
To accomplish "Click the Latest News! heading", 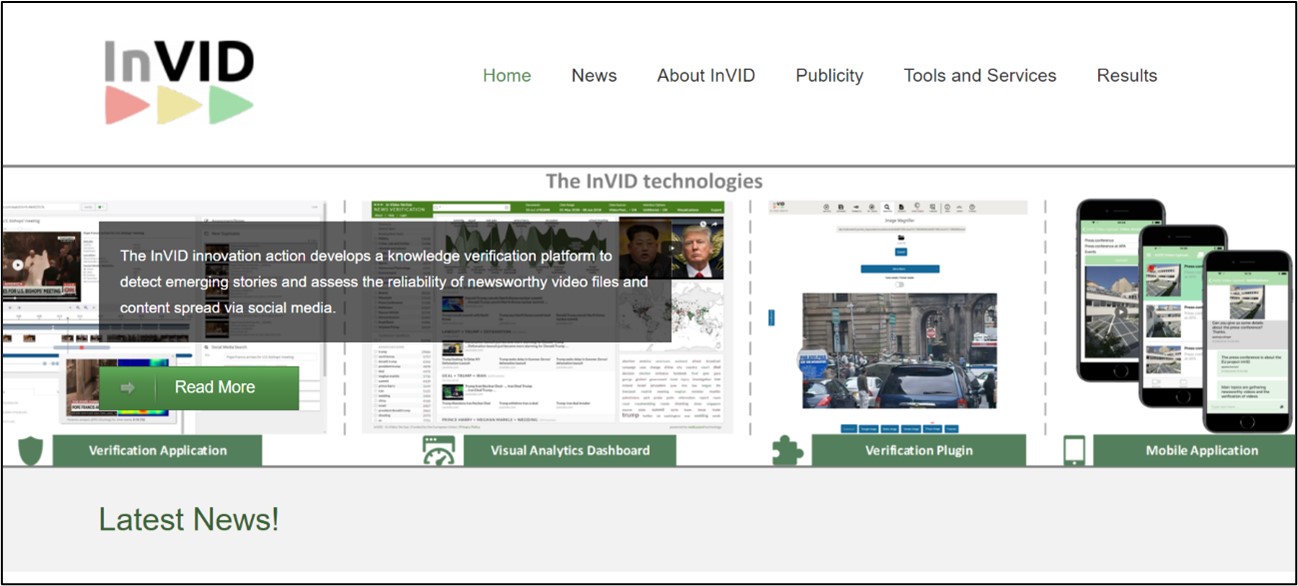I will (x=188, y=520).
